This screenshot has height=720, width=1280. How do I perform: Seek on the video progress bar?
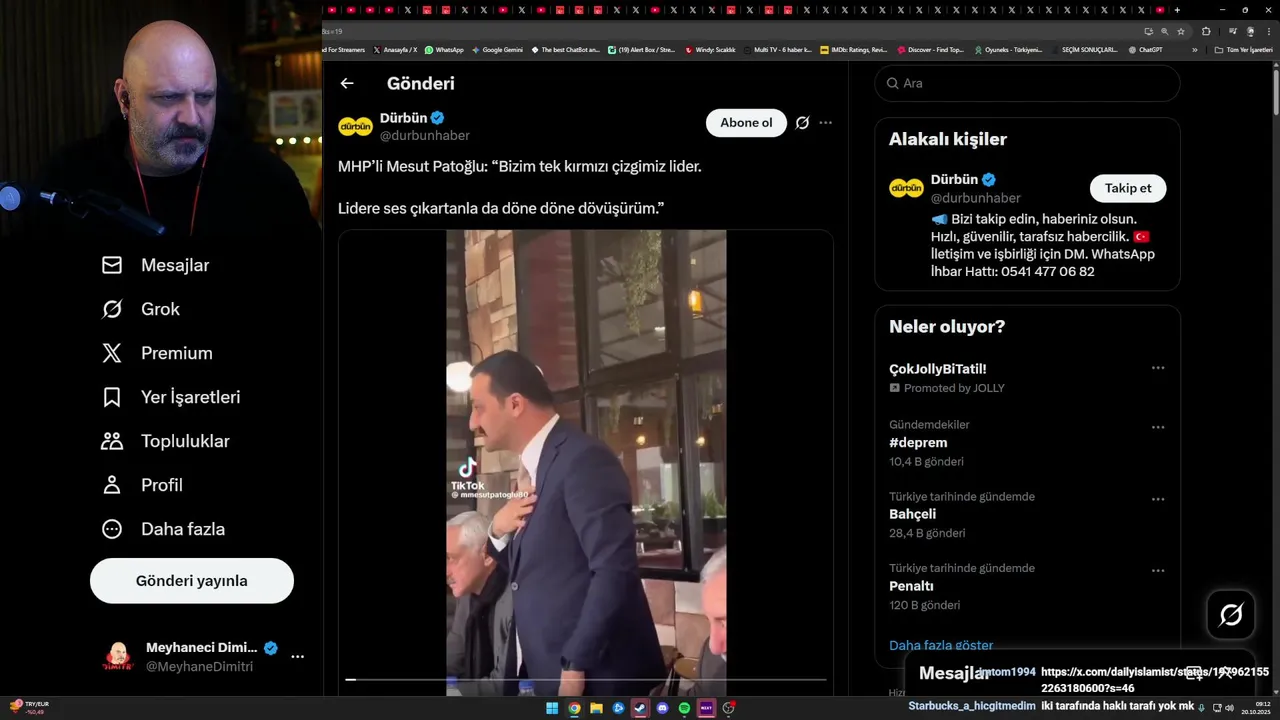point(586,679)
